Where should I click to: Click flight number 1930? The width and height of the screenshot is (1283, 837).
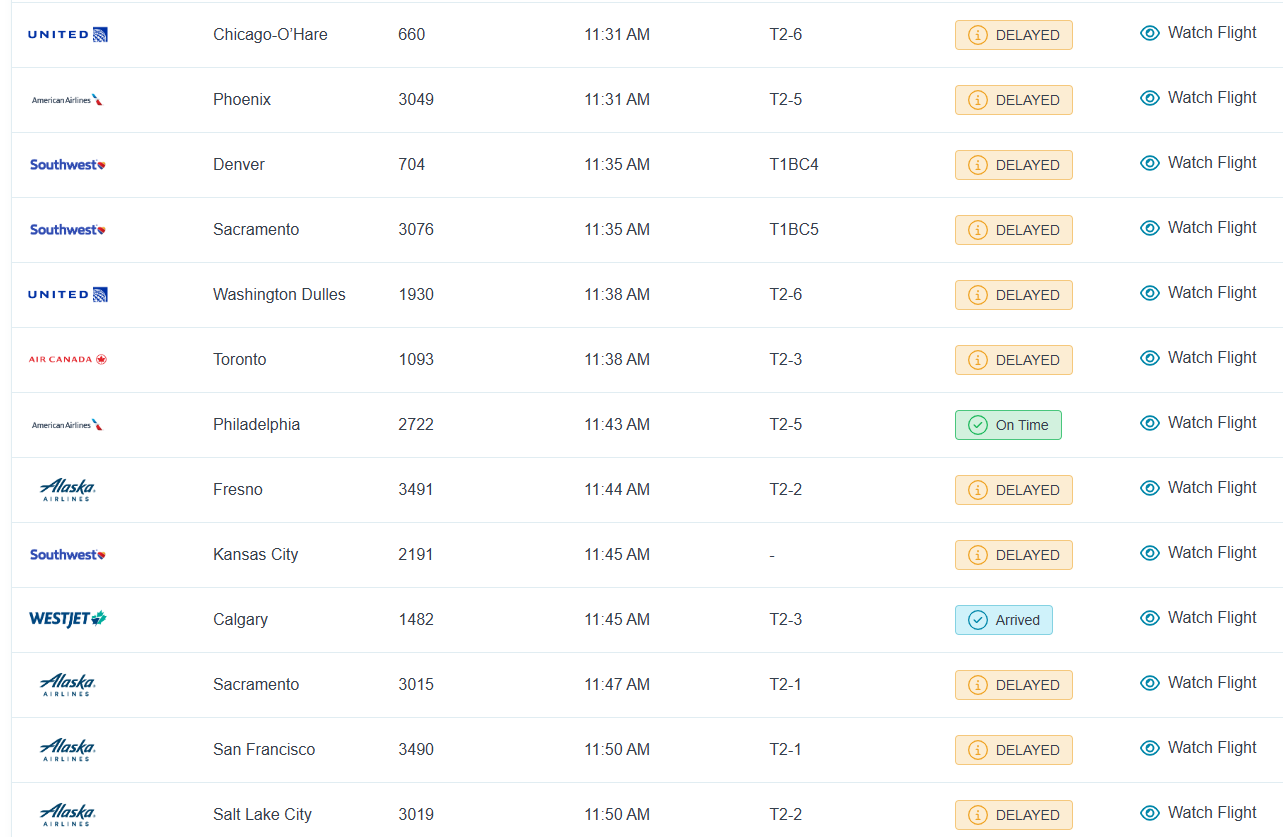coord(416,295)
